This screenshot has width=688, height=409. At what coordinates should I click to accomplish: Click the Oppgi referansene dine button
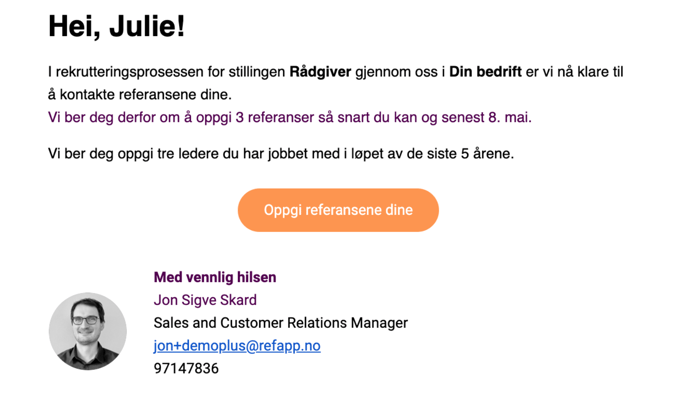click(338, 210)
